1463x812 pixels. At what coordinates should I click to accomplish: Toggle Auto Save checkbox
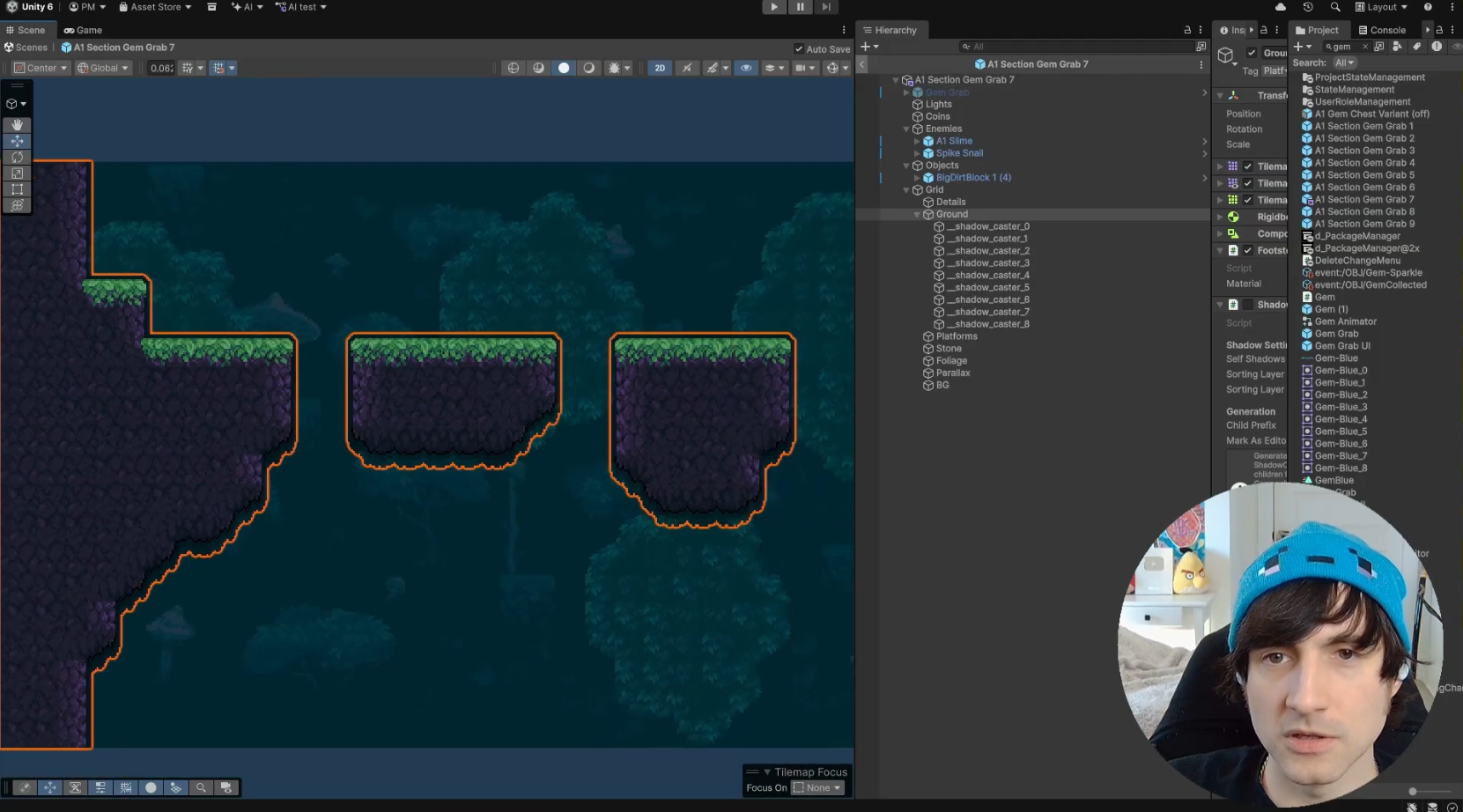pyautogui.click(x=799, y=49)
